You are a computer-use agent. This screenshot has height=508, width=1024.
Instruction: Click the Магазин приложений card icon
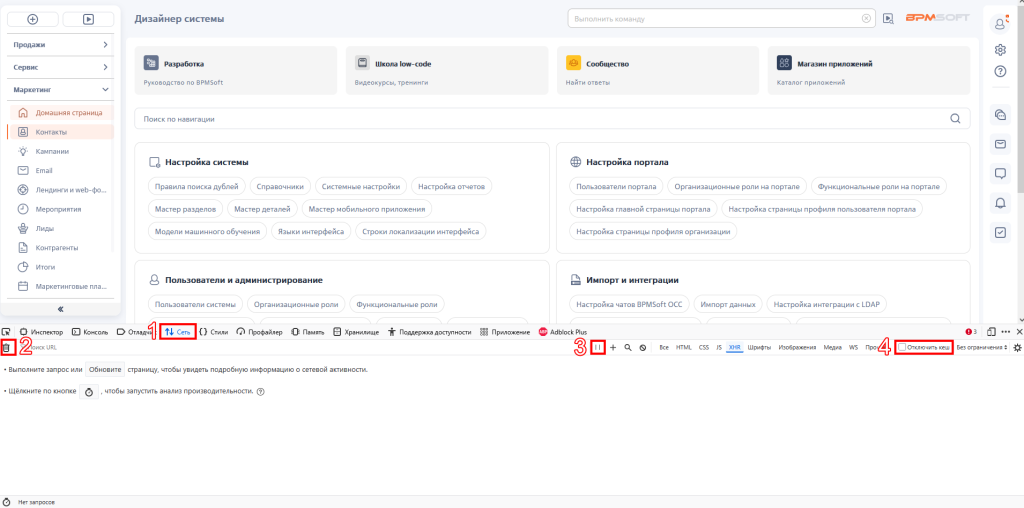[x=784, y=63]
